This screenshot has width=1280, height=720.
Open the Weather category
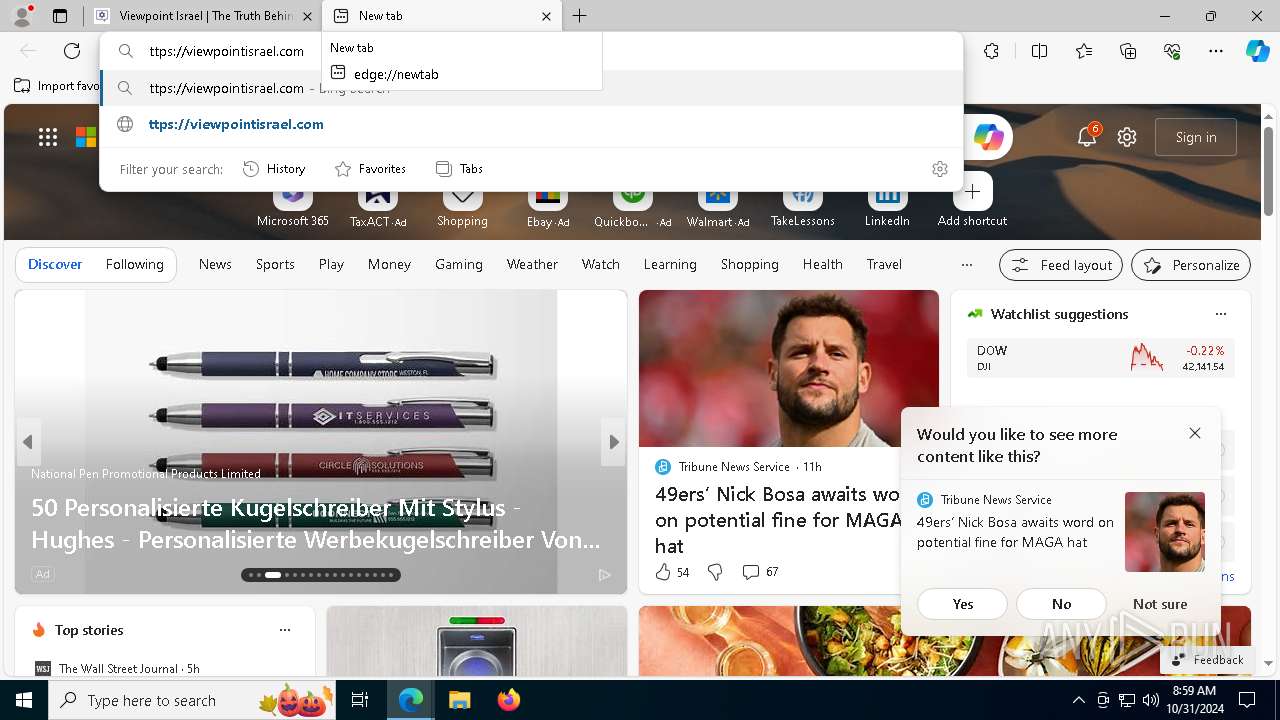click(x=532, y=264)
